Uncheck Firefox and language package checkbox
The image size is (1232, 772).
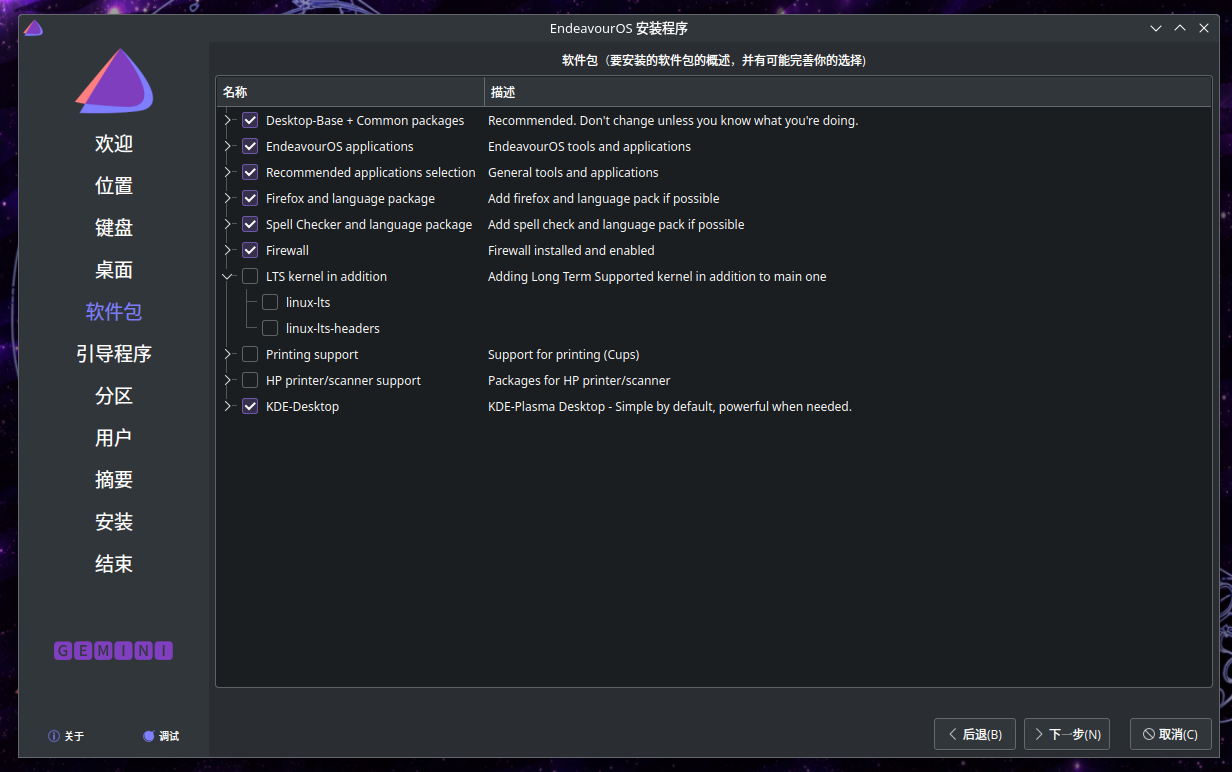pos(250,198)
